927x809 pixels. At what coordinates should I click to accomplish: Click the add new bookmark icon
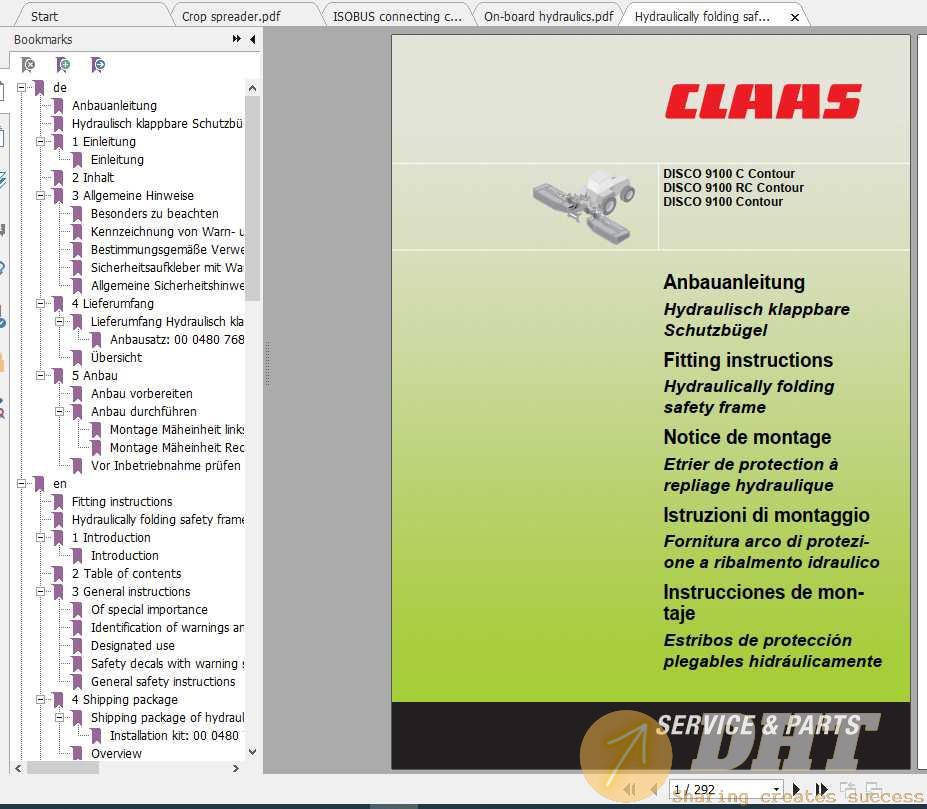[x=63, y=64]
